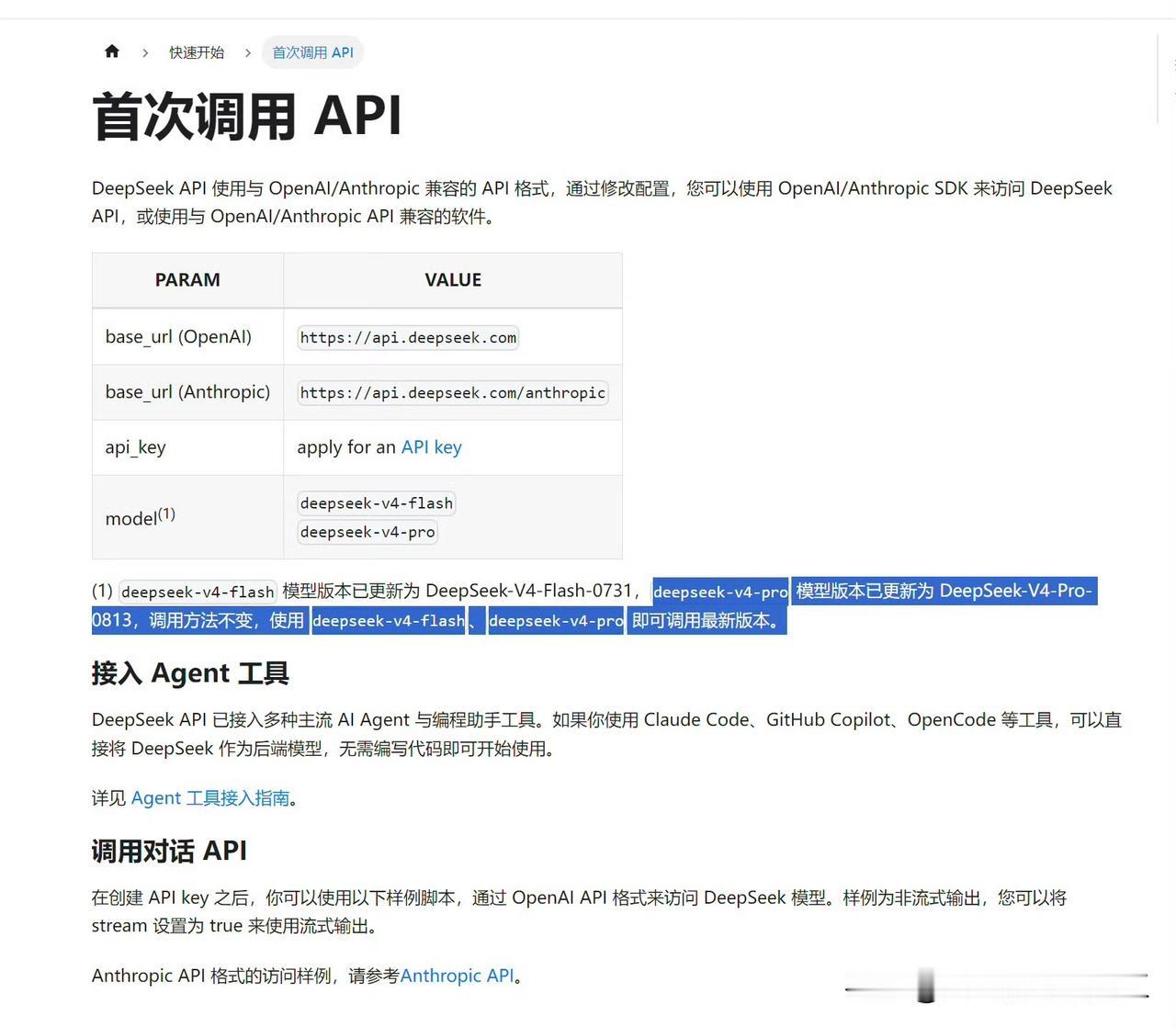Click deepseek-v4-flash code in footnote start
1176x1027 pixels.
pyautogui.click(x=198, y=592)
